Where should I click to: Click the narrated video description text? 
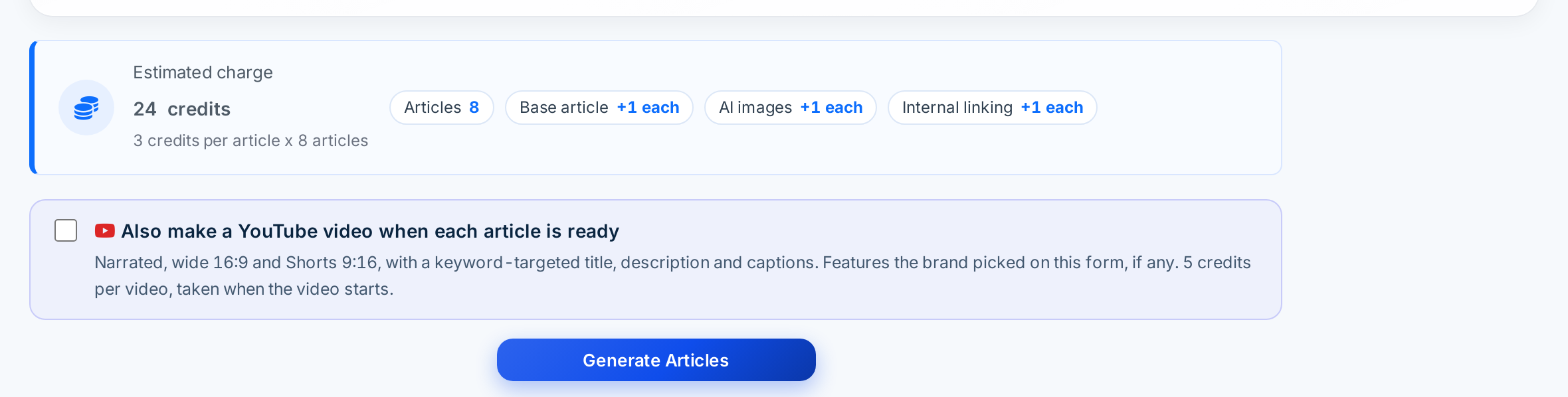coord(672,276)
